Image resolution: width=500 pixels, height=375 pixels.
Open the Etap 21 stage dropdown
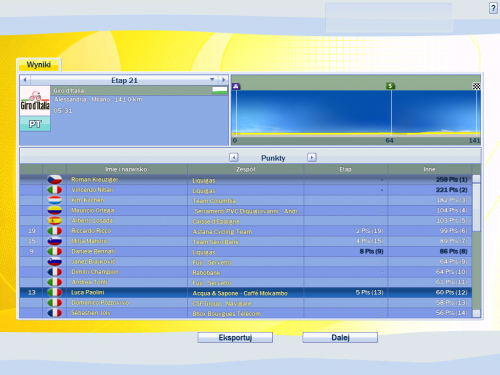click(x=212, y=80)
